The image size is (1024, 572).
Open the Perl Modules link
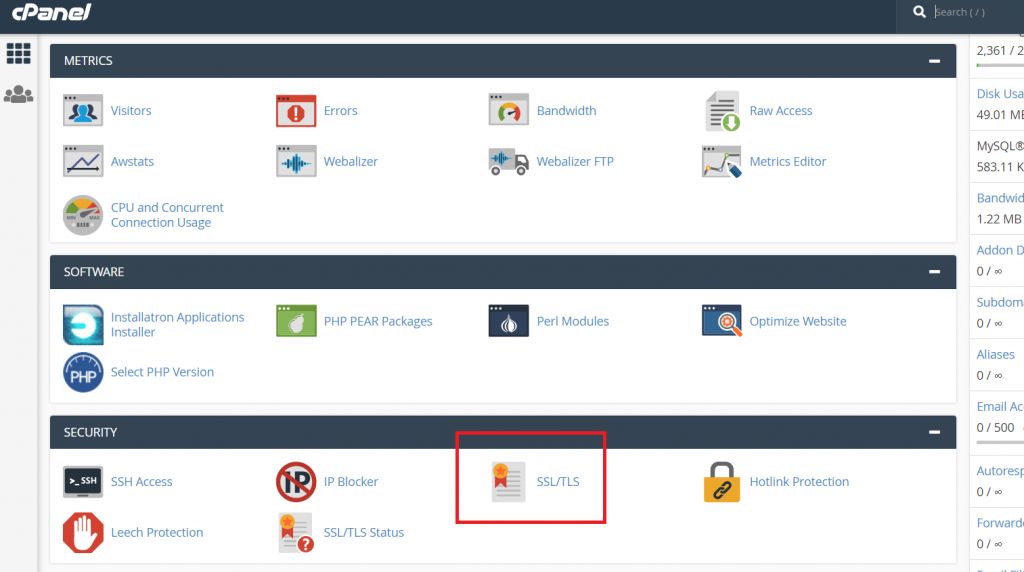(x=573, y=321)
